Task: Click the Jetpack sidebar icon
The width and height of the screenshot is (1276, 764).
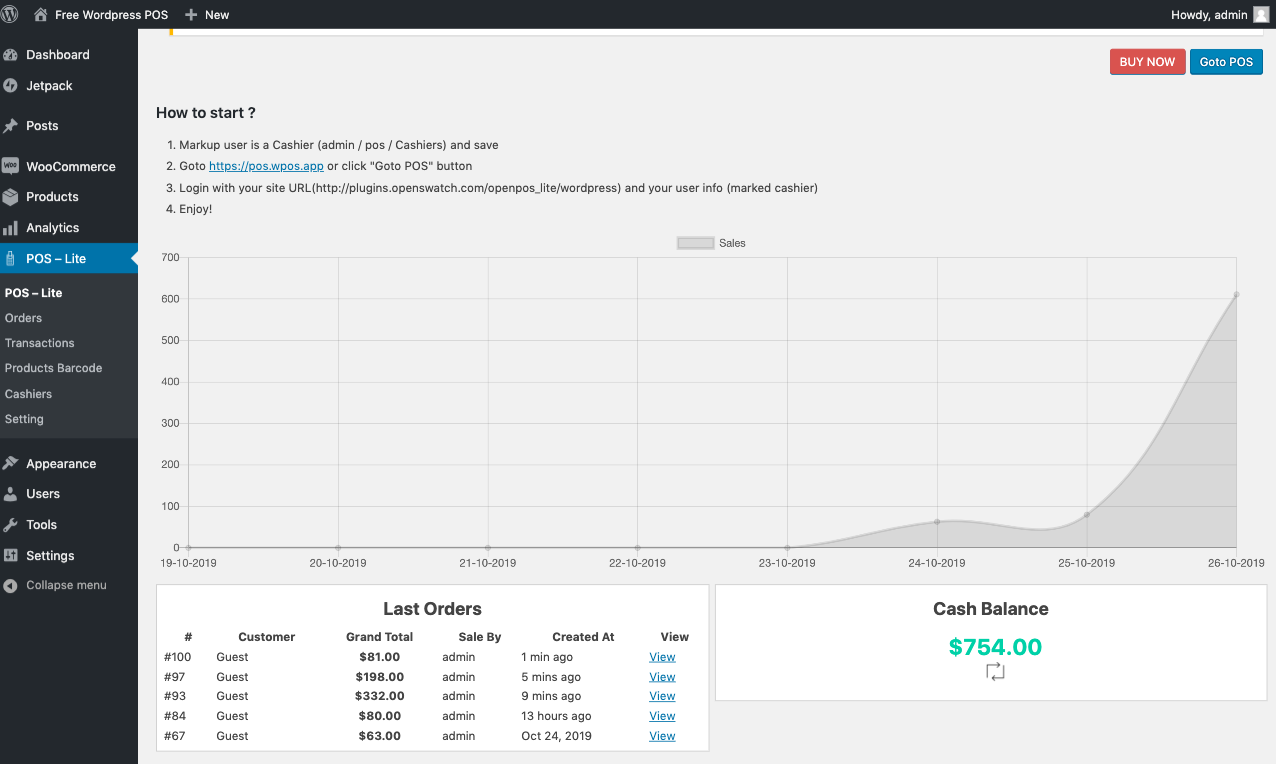Action: [11, 86]
